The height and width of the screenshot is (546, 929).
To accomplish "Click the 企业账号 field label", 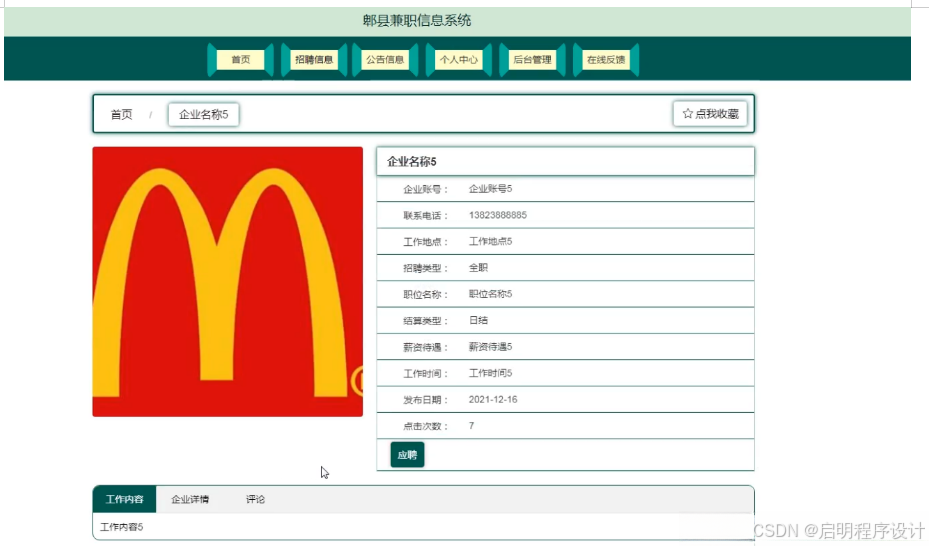I will (x=425, y=190).
